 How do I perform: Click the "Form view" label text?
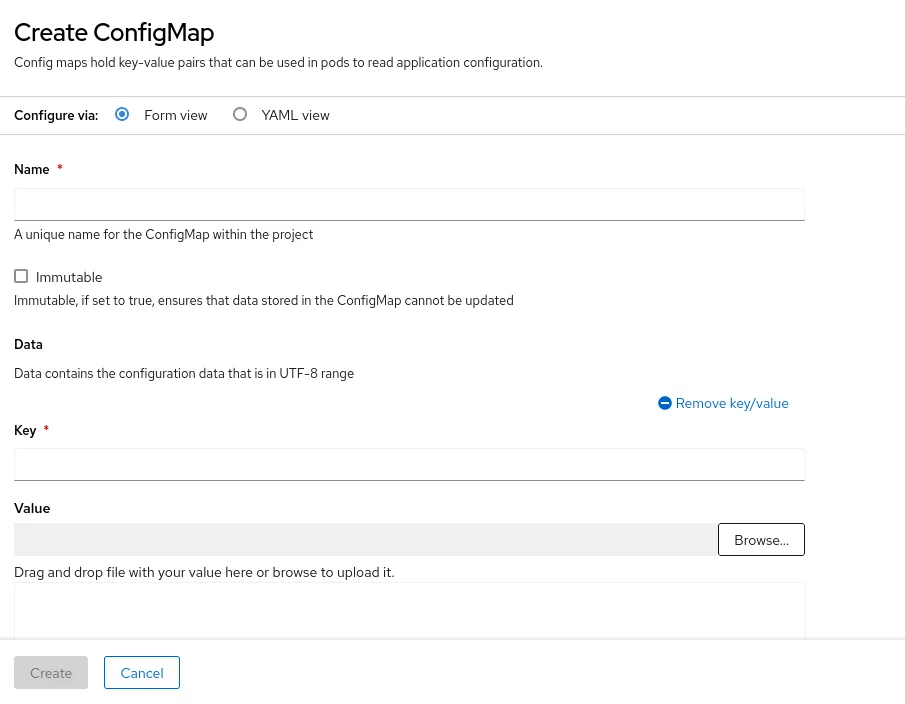(x=175, y=115)
